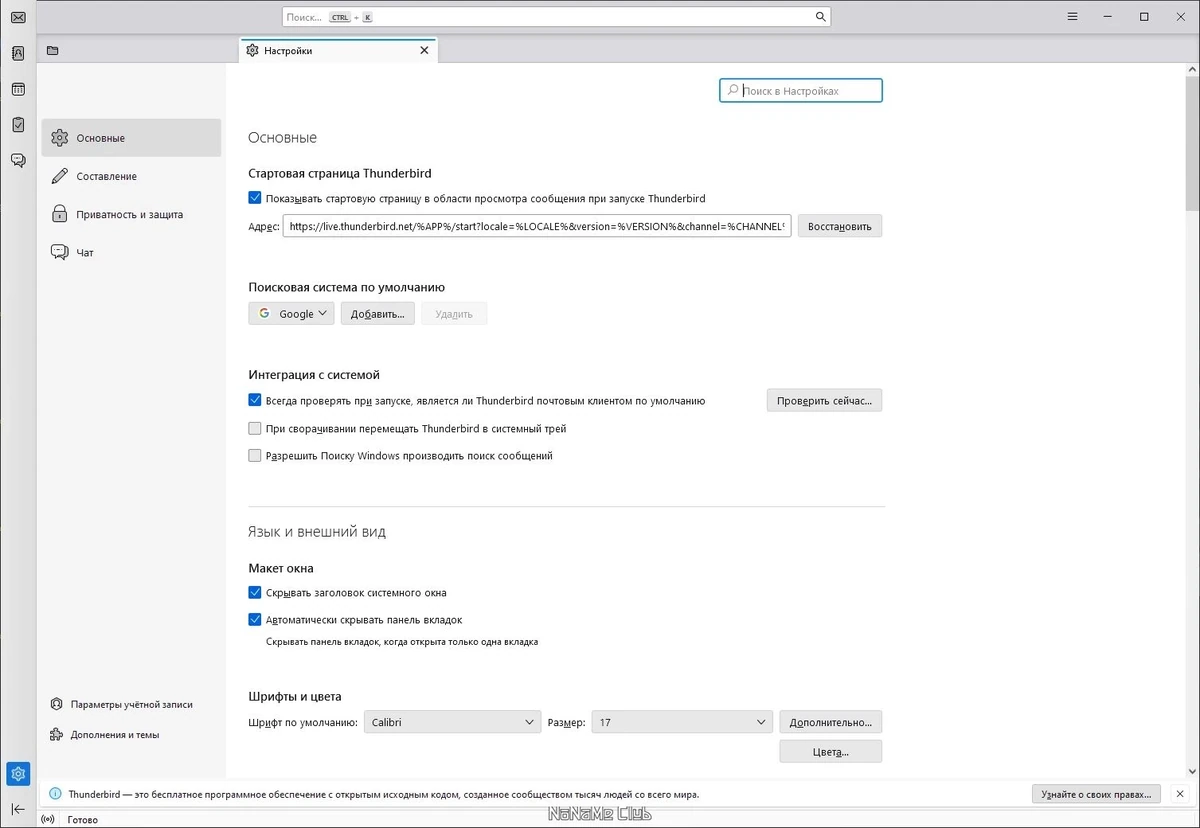Toggle default mail client check at startup

click(255, 400)
